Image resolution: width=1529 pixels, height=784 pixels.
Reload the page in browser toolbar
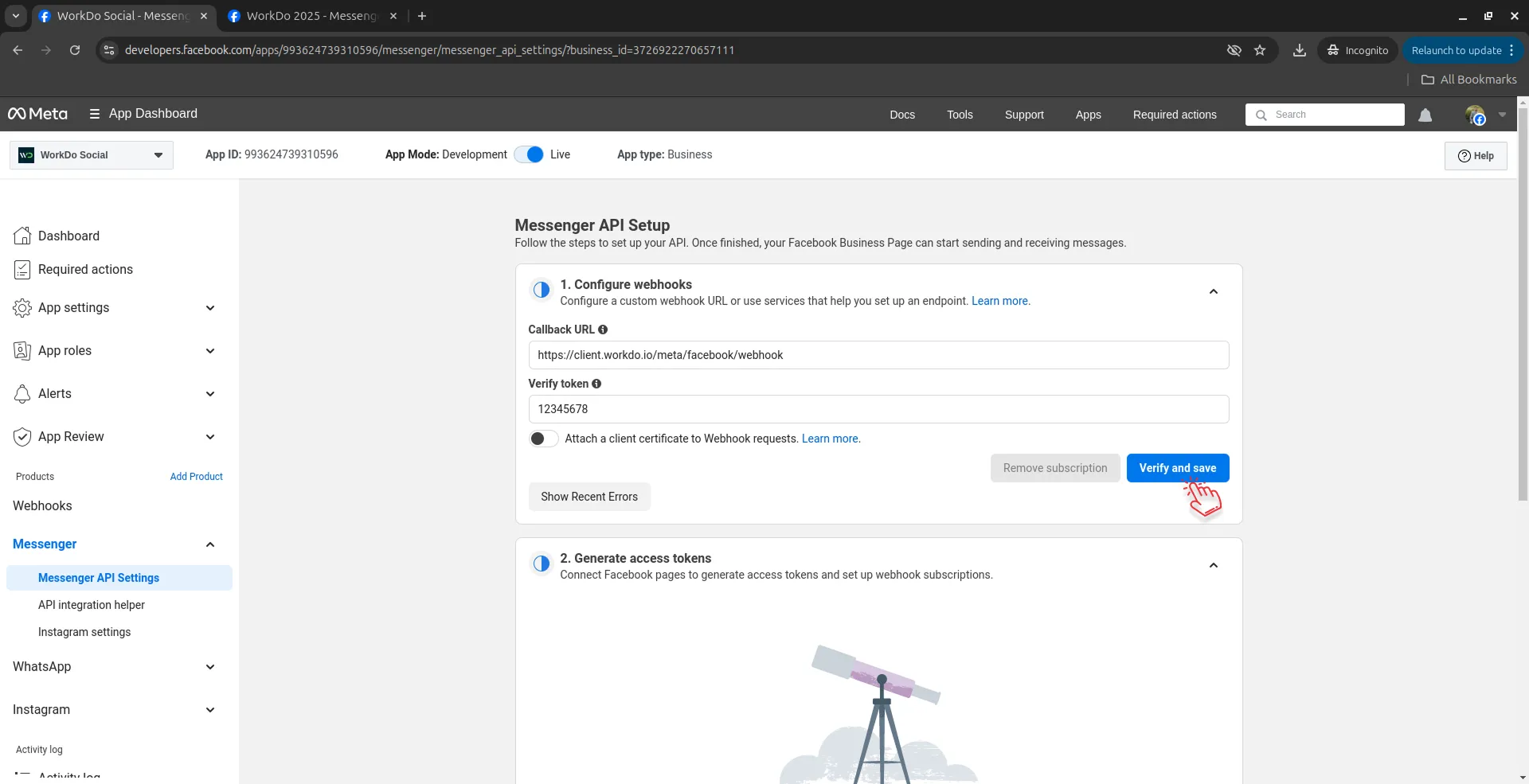[x=75, y=50]
